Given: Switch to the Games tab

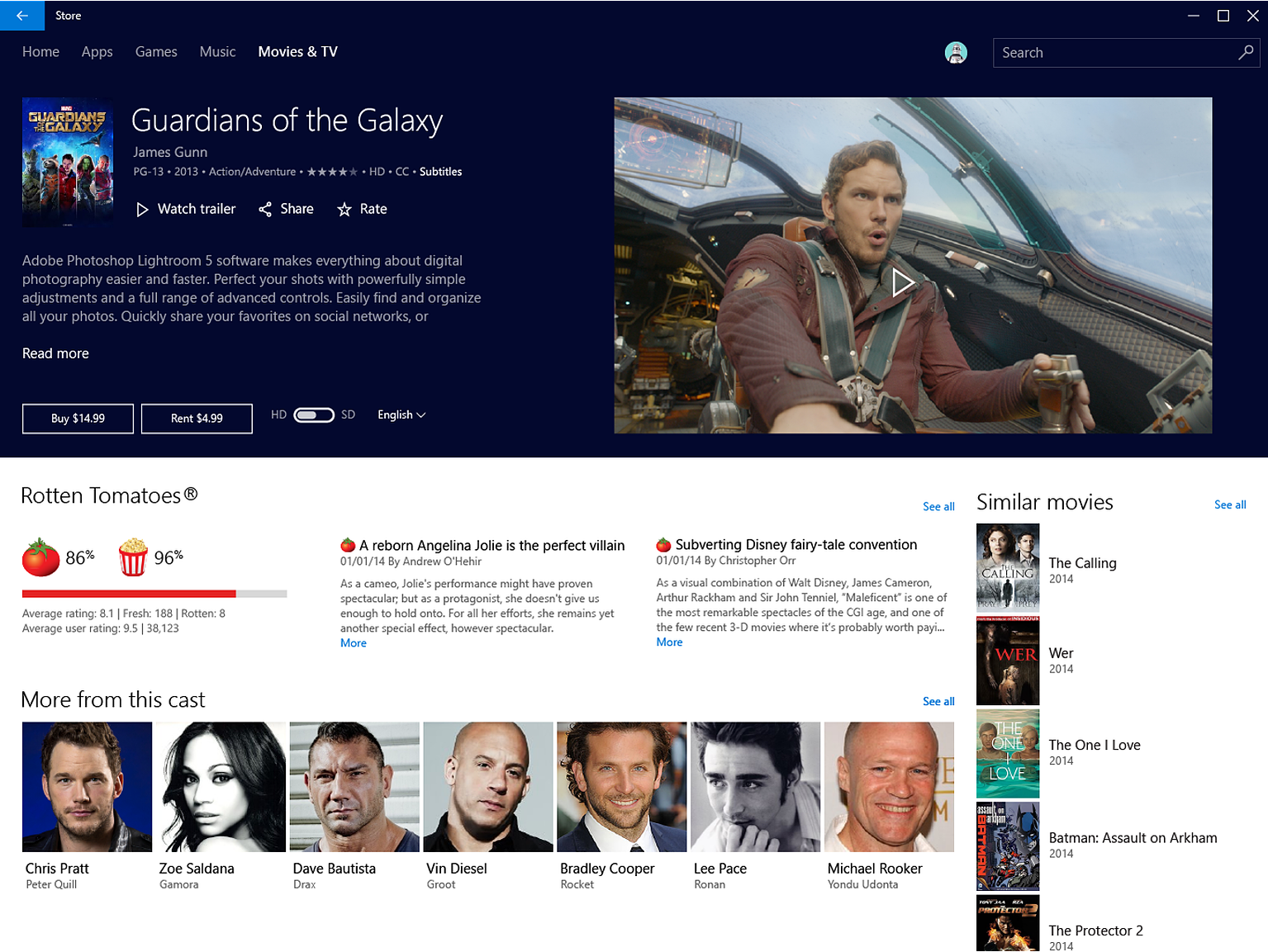Looking at the screenshot, I should (x=156, y=52).
